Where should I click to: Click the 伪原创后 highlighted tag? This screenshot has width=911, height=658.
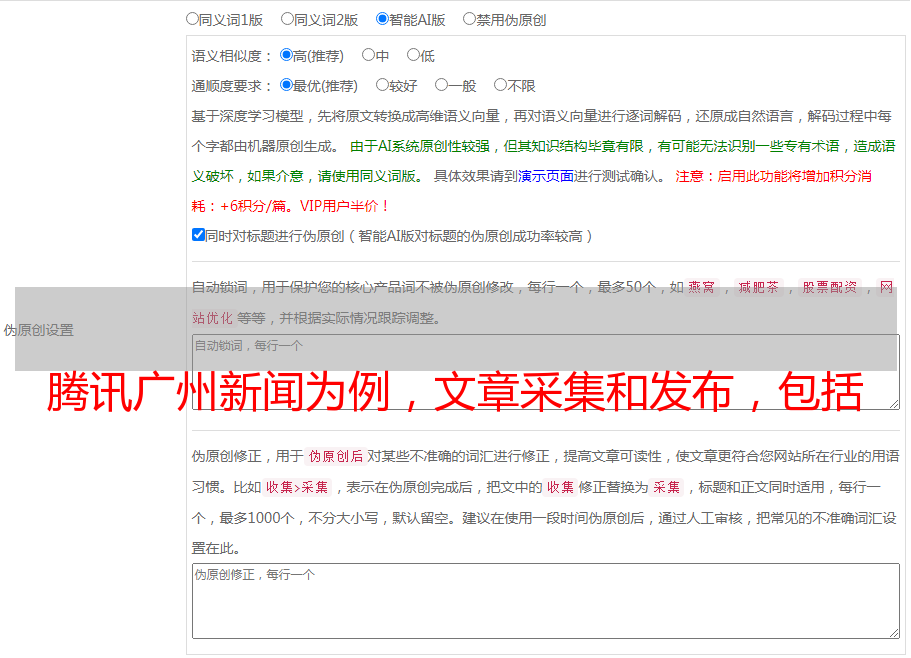(336, 456)
